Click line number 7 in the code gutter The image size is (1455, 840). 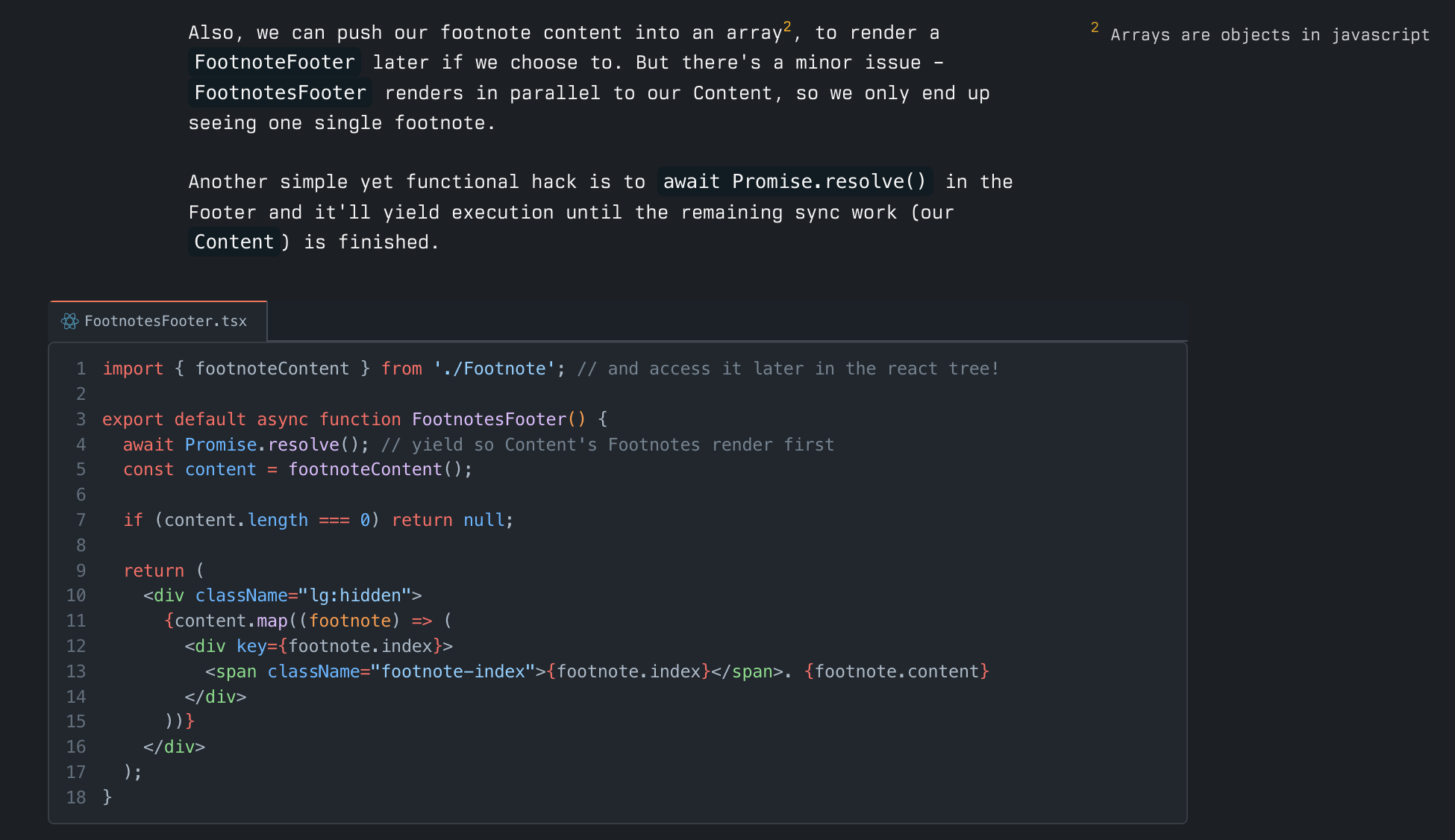click(x=81, y=520)
